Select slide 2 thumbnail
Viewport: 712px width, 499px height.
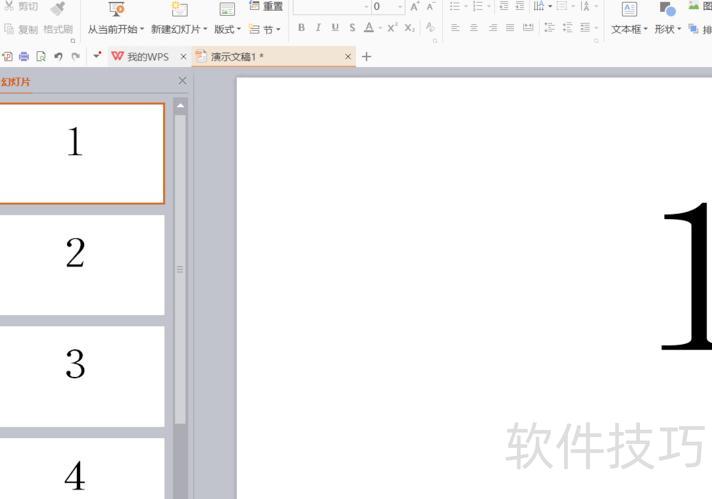82,265
